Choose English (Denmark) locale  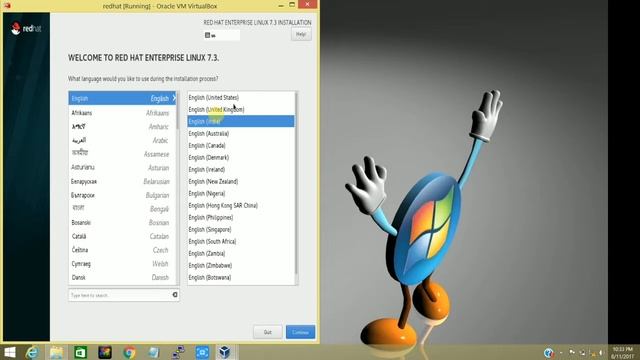tap(241, 158)
